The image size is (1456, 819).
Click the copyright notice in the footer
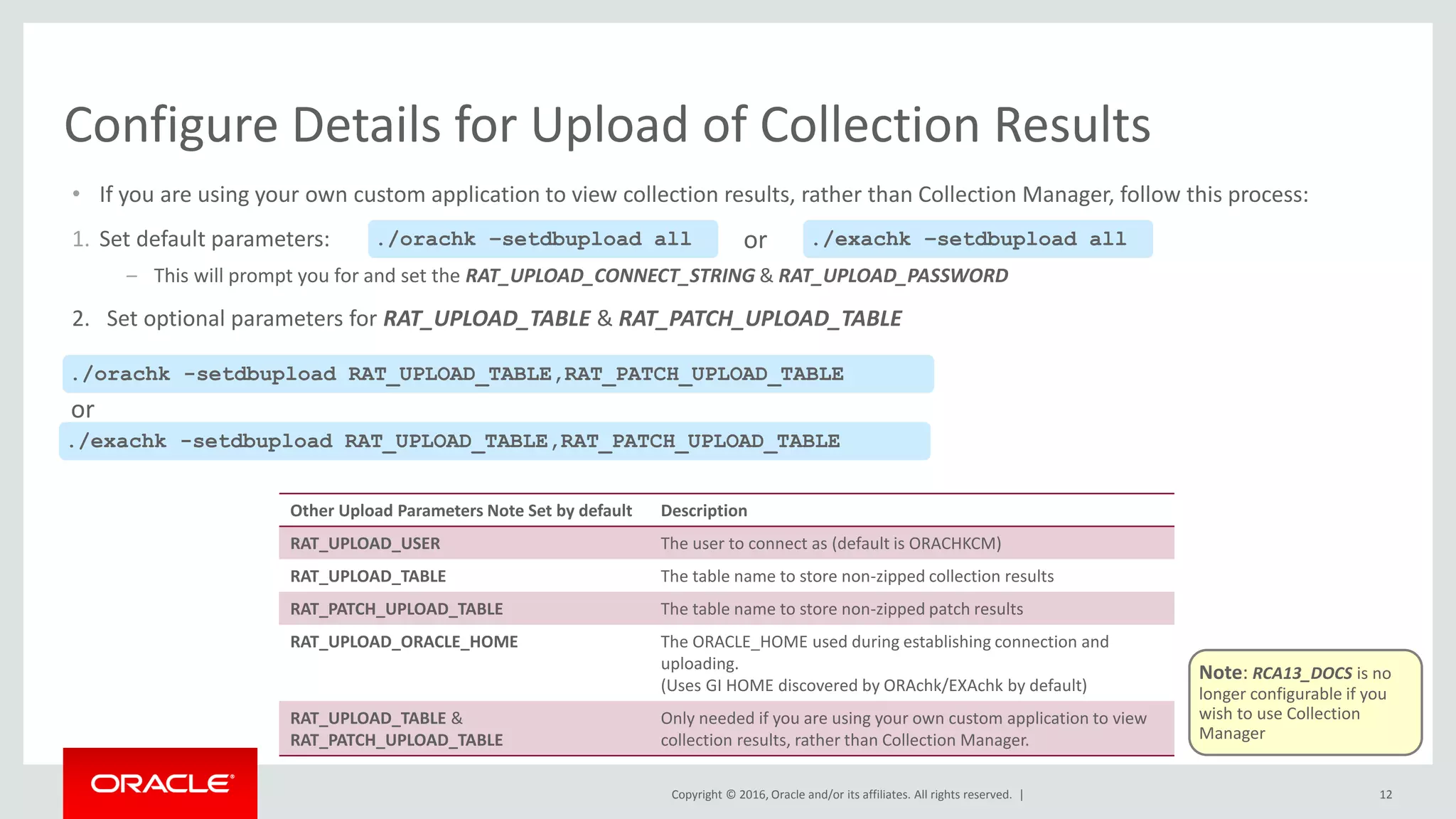tap(841, 794)
